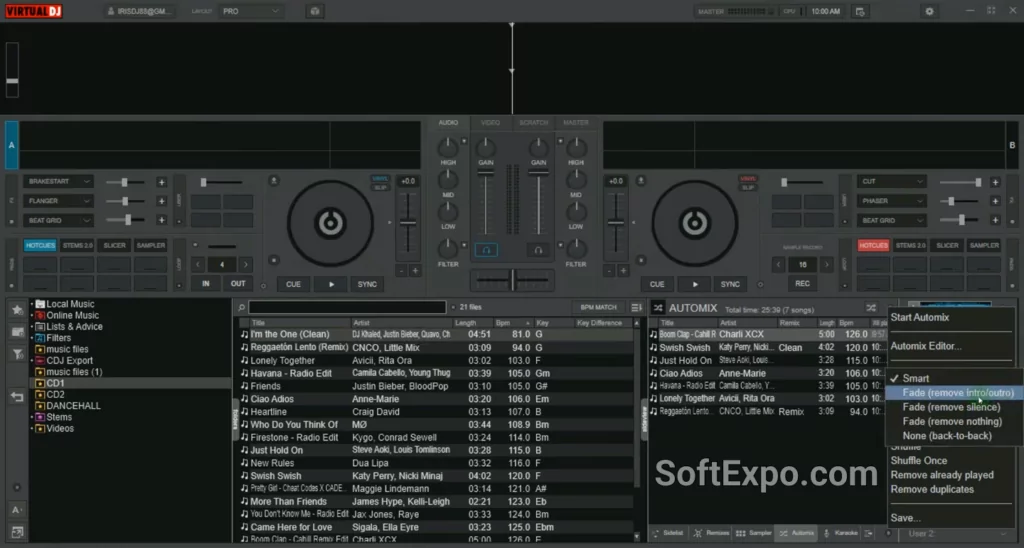Click the favorites star icon in the sidebar
The image size is (1024, 548).
pyautogui.click(x=18, y=310)
